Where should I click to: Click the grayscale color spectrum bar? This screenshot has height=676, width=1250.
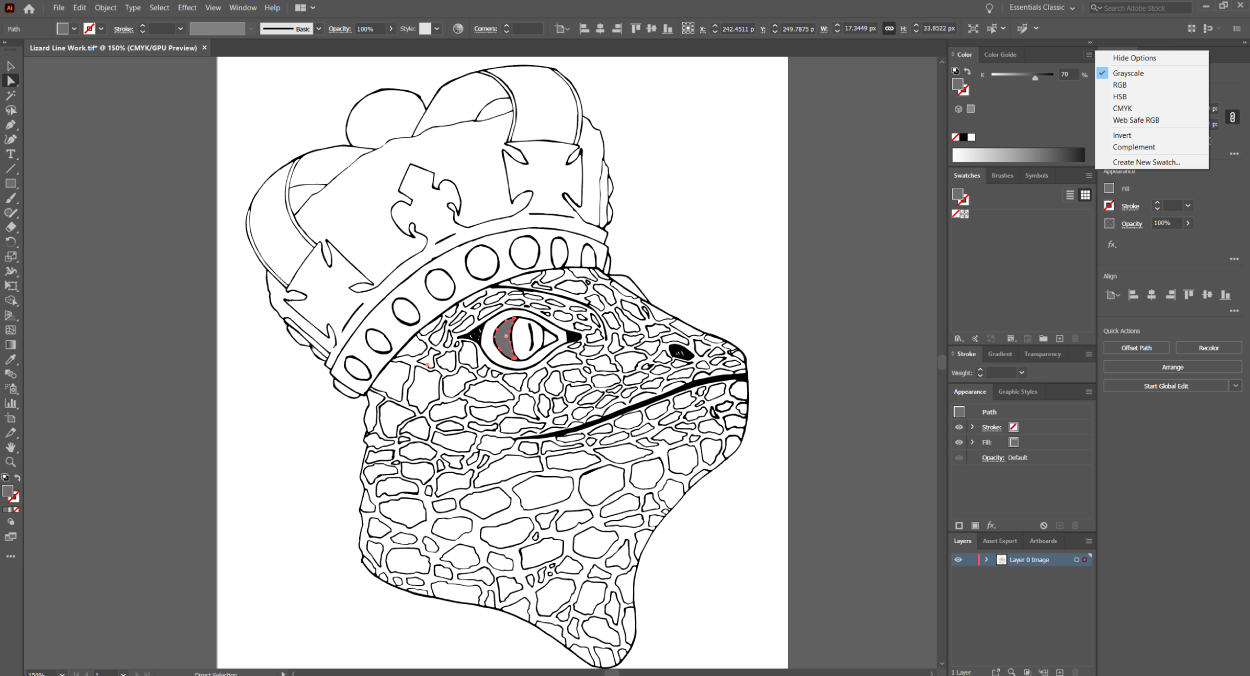(x=1018, y=155)
